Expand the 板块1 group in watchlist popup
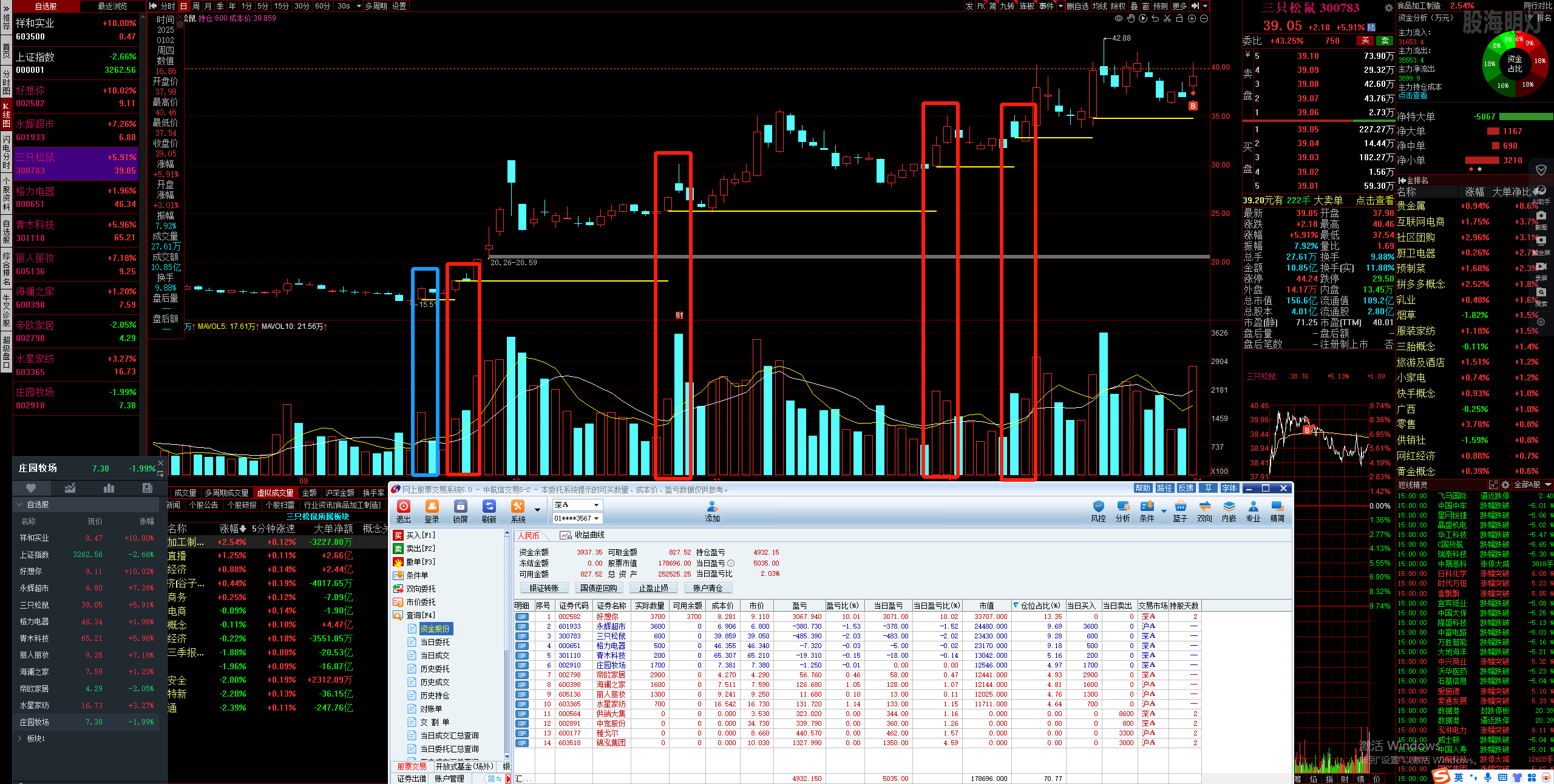 pos(20,738)
